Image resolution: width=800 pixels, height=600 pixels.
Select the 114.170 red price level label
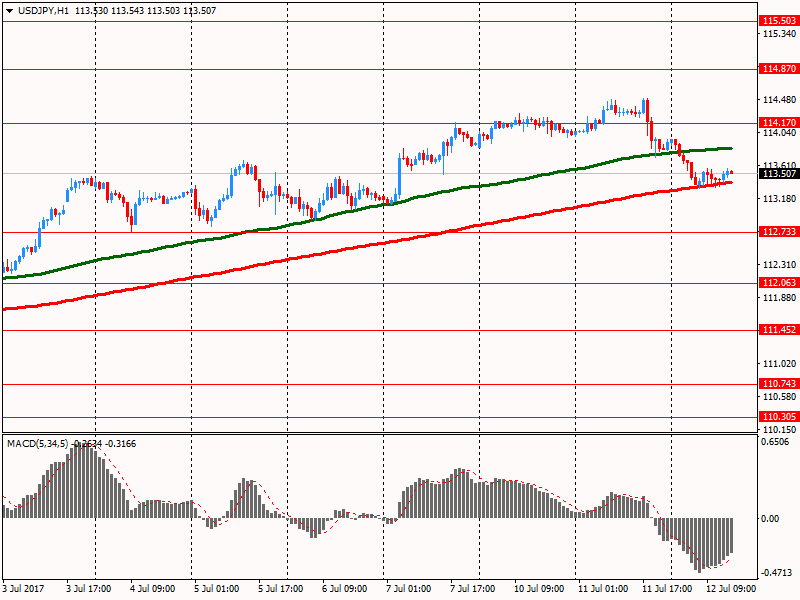pyautogui.click(x=779, y=122)
